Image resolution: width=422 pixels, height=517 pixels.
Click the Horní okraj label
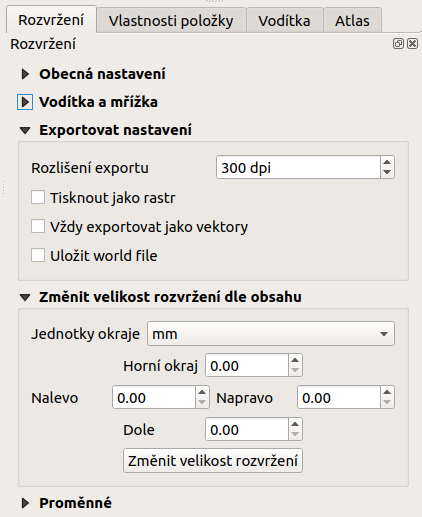point(161,366)
